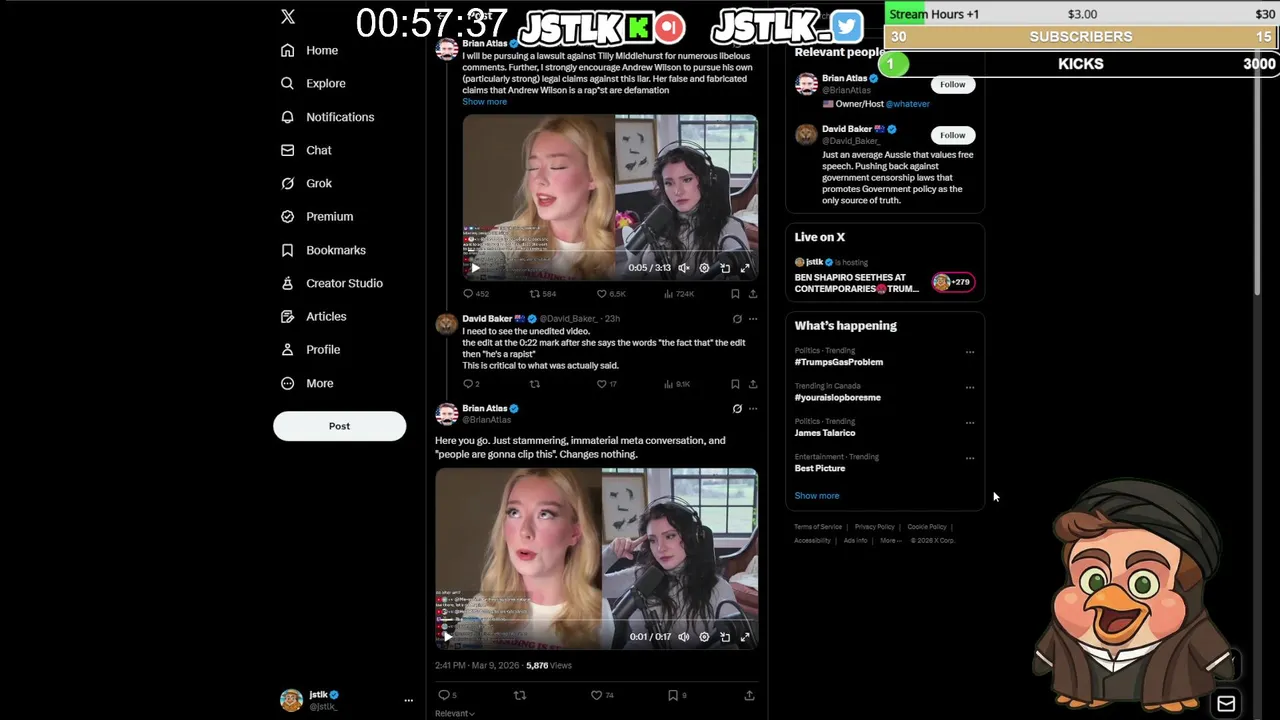Image resolution: width=1280 pixels, height=720 pixels.
Task: Mute the second video's volume
Action: pyautogui.click(x=684, y=637)
